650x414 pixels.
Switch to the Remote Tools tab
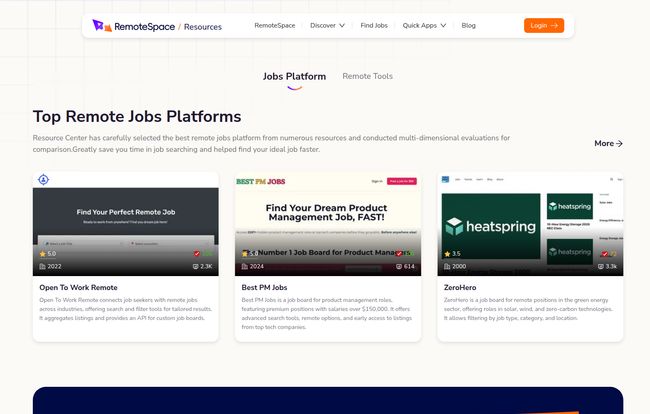[367, 76]
